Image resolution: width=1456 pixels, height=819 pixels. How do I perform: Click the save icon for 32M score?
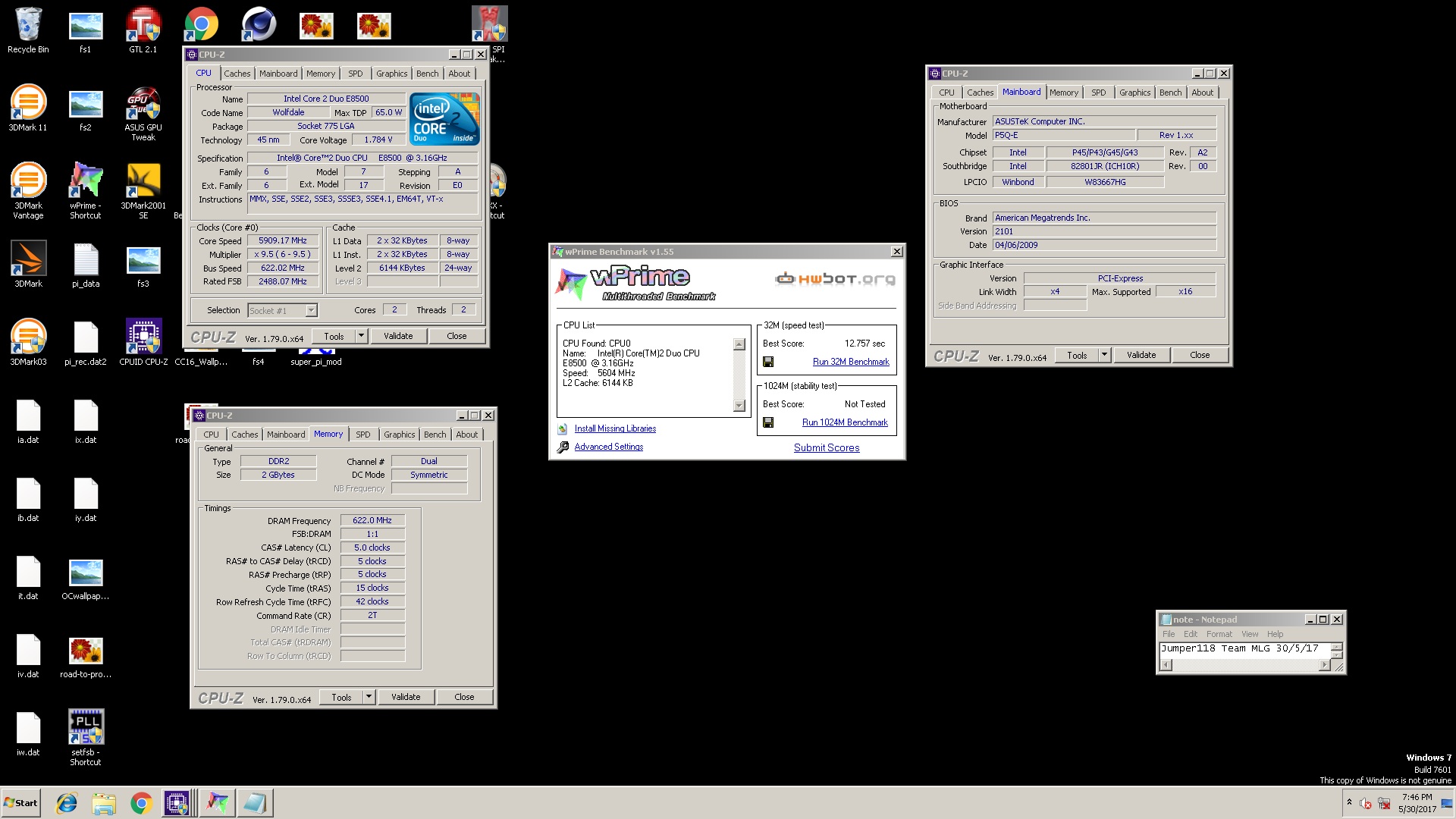point(768,362)
